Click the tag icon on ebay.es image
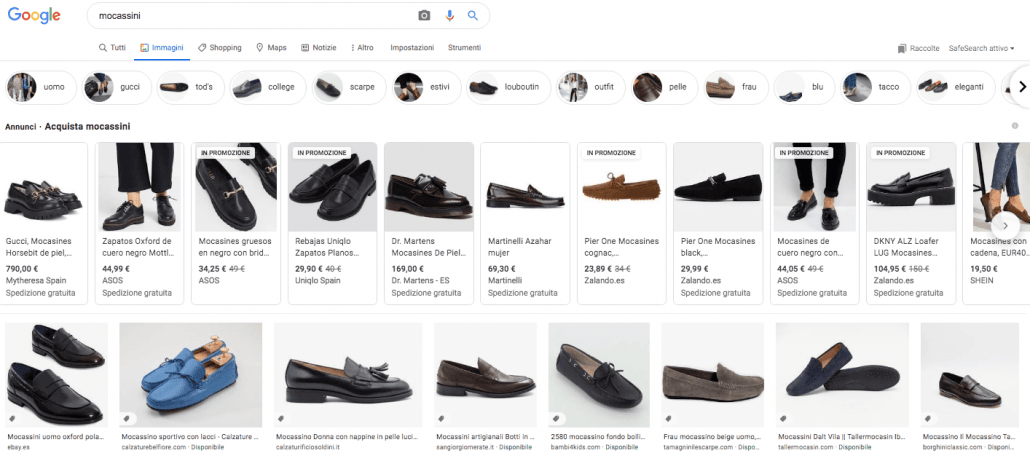 click(12, 418)
